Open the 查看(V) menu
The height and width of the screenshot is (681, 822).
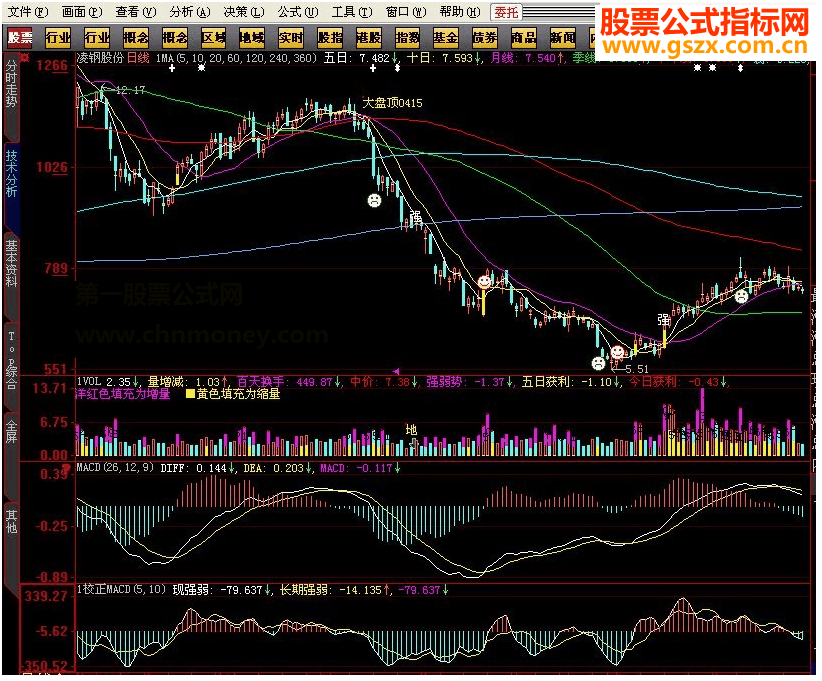coord(135,12)
